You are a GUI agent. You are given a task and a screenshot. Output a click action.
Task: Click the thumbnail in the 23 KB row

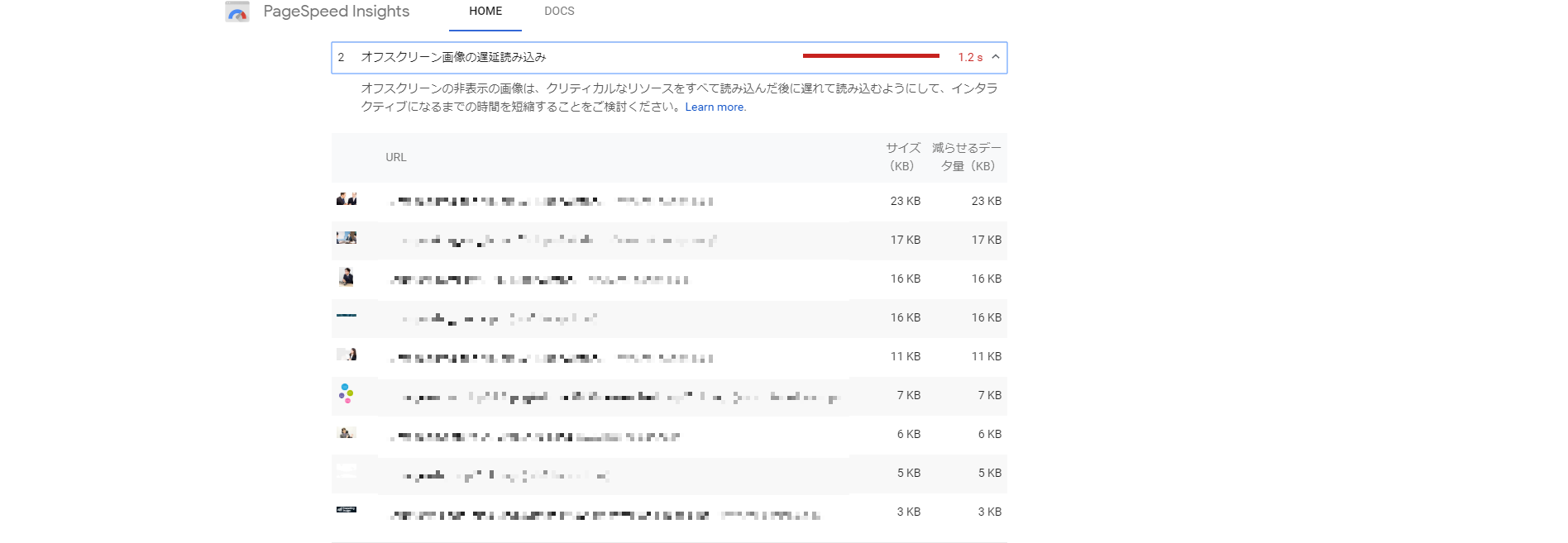pyautogui.click(x=347, y=199)
